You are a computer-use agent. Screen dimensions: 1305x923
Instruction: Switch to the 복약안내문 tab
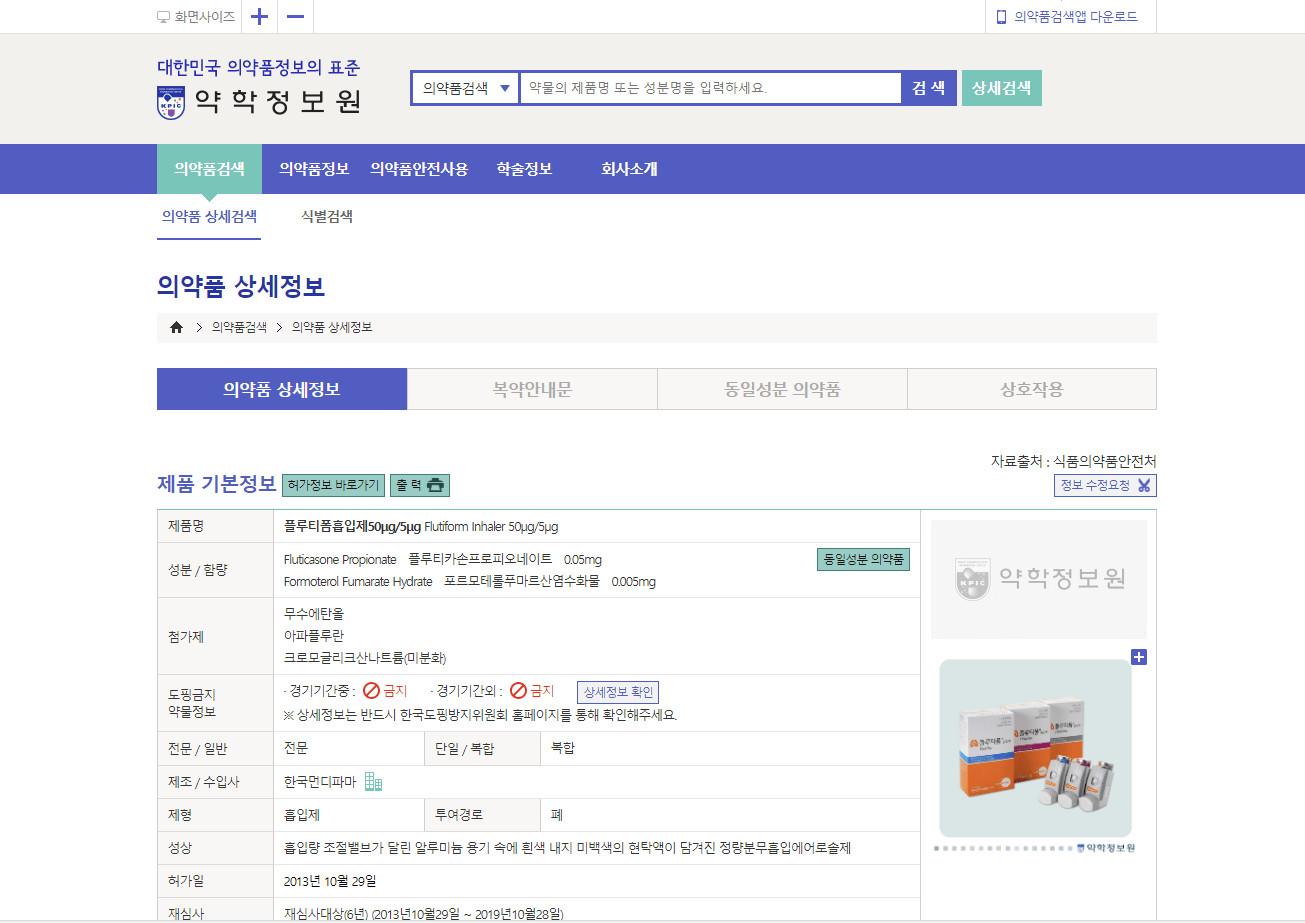(x=532, y=388)
